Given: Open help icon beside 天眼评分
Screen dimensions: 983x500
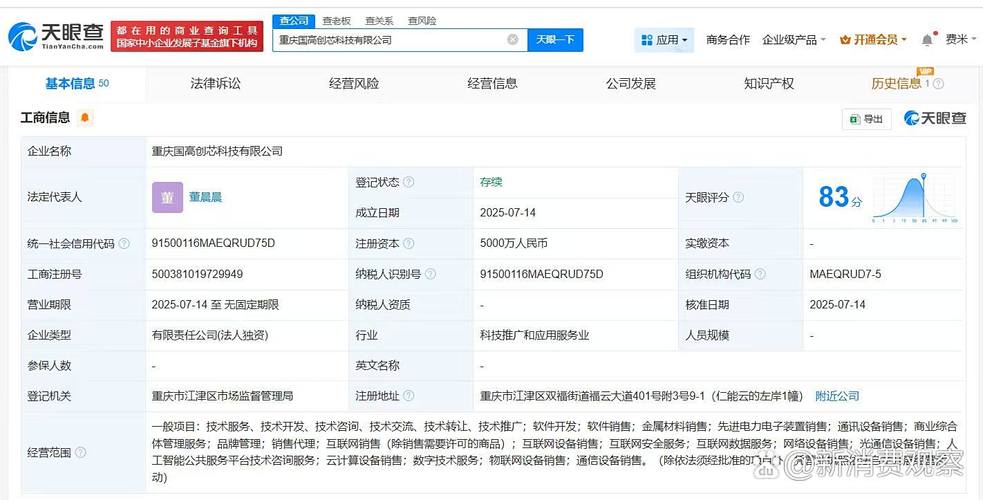Looking at the screenshot, I should point(739,197).
